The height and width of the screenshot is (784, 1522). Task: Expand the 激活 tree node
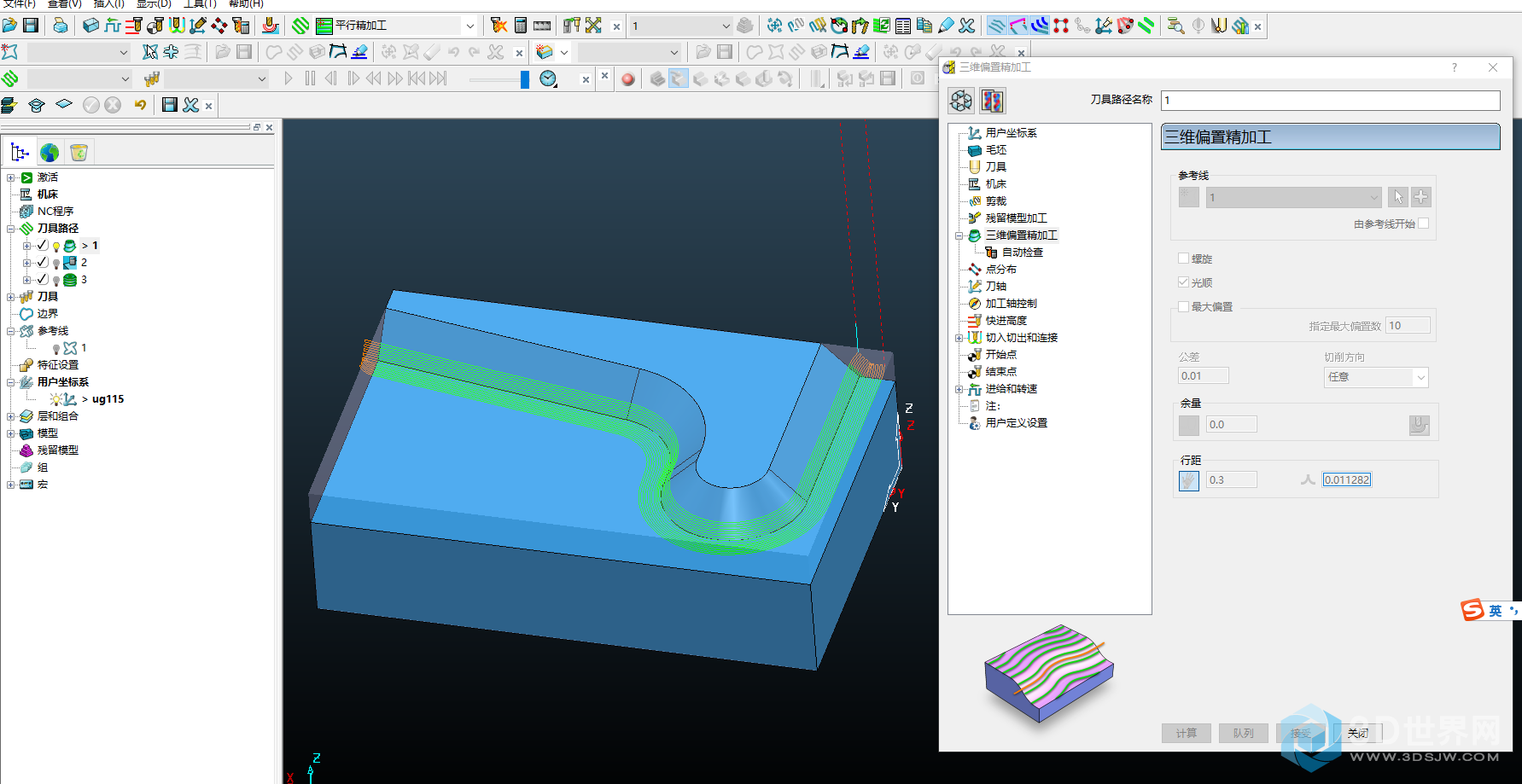(x=11, y=177)
